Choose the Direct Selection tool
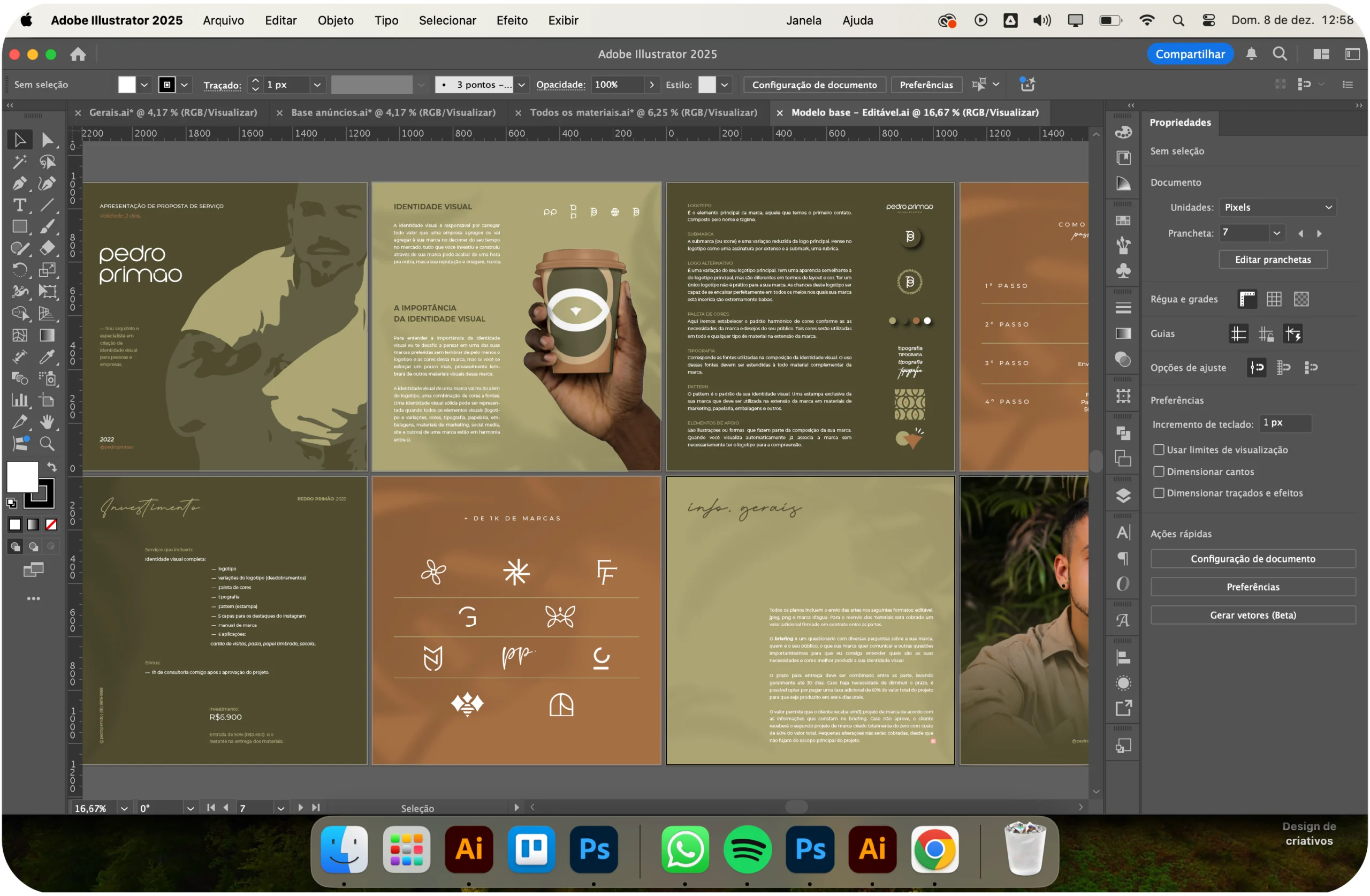 click(x=47, y=140)
